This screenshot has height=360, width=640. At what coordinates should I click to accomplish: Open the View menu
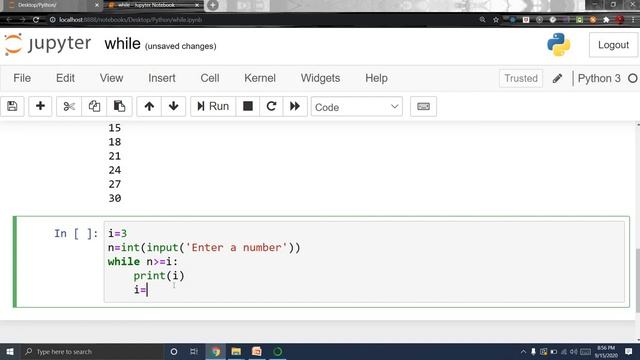point(111,78)
